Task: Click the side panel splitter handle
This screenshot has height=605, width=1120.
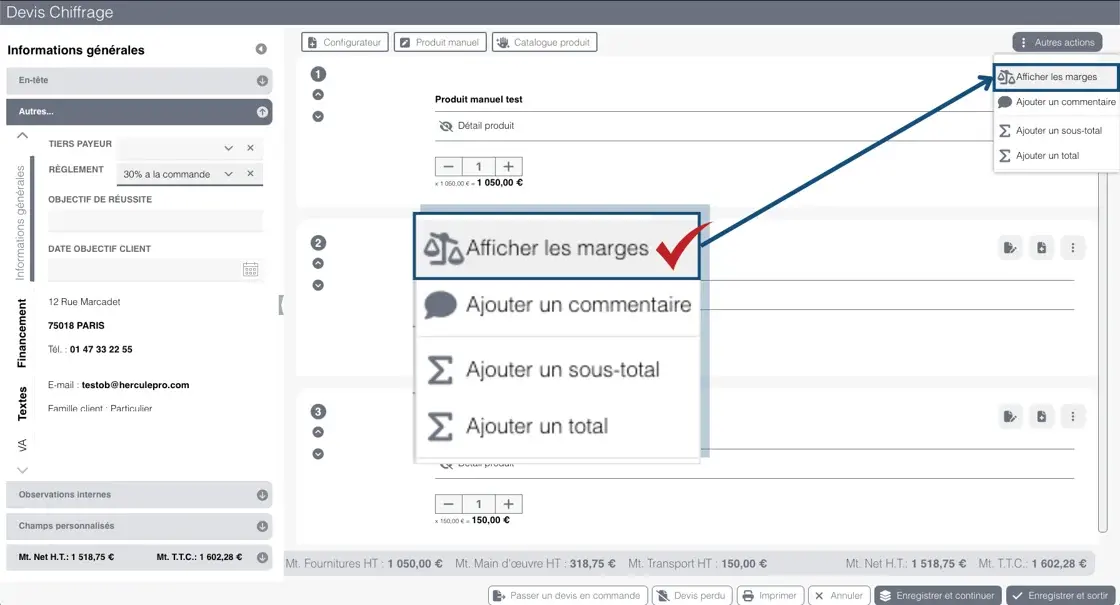Action: (x=281, y=305)
